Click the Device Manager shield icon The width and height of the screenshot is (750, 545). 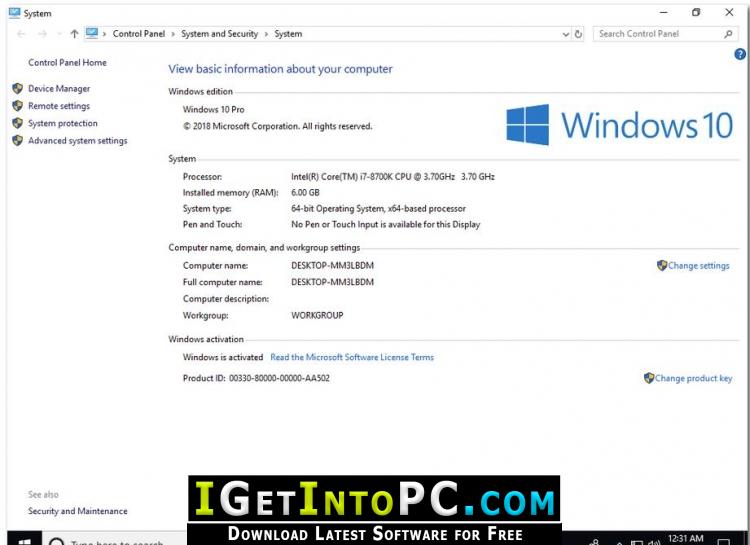[18, 89]
